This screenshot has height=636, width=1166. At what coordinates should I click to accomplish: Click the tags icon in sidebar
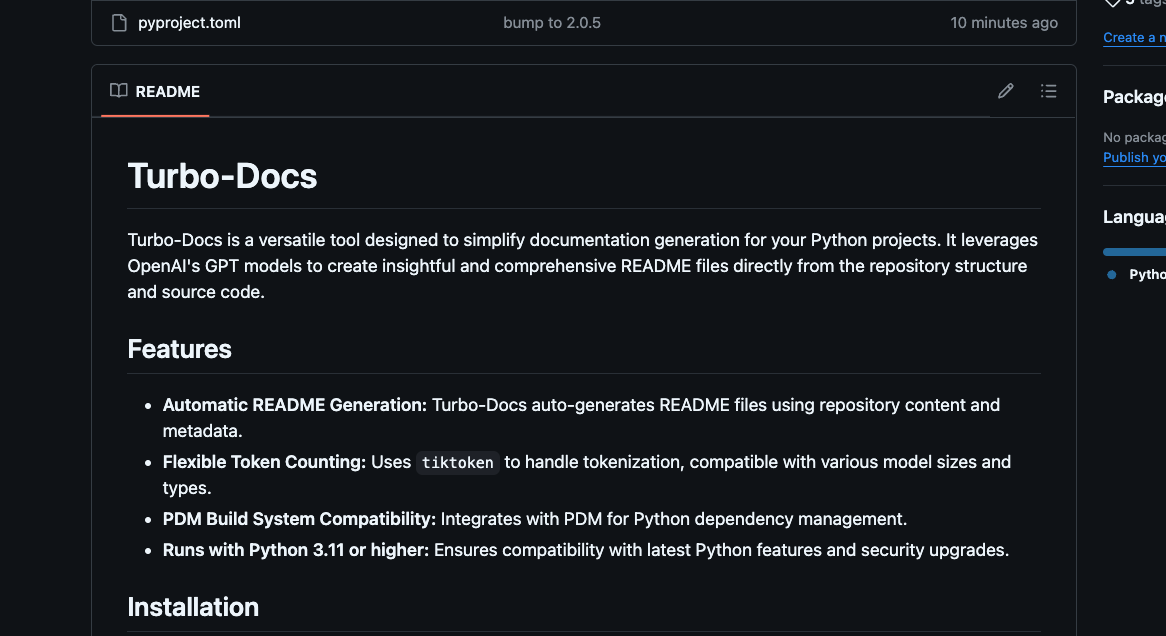(1112, 2)
